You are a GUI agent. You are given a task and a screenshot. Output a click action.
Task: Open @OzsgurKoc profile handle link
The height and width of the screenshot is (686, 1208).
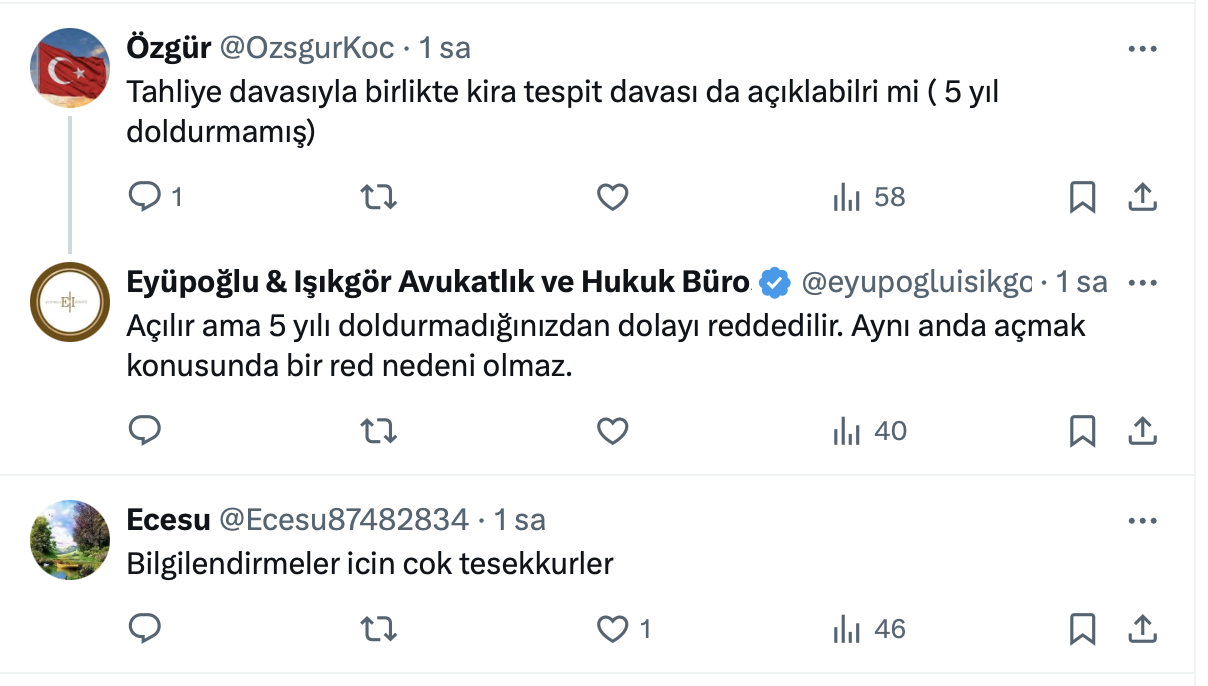click(x=307, y=47)
